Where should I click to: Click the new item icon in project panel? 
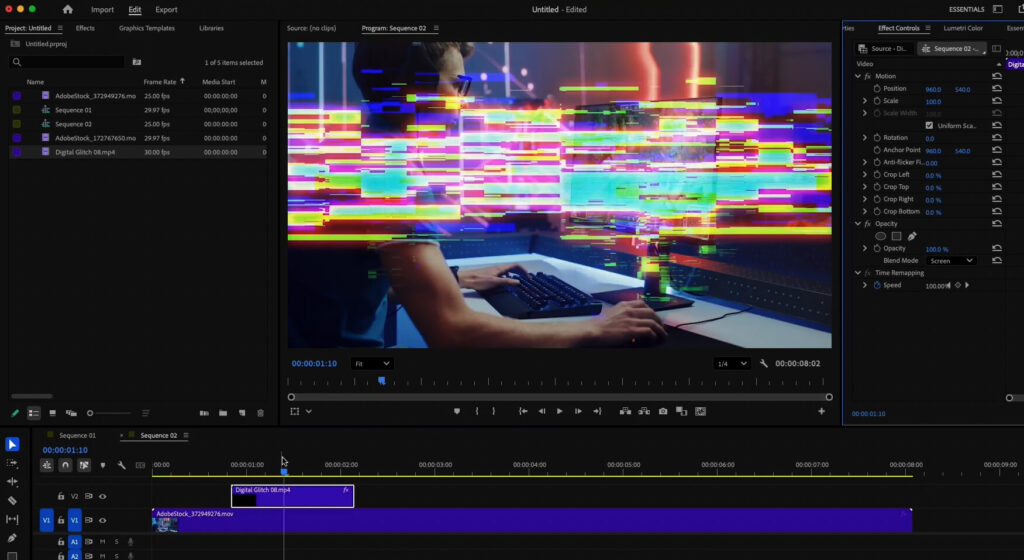tap(242, 413)
